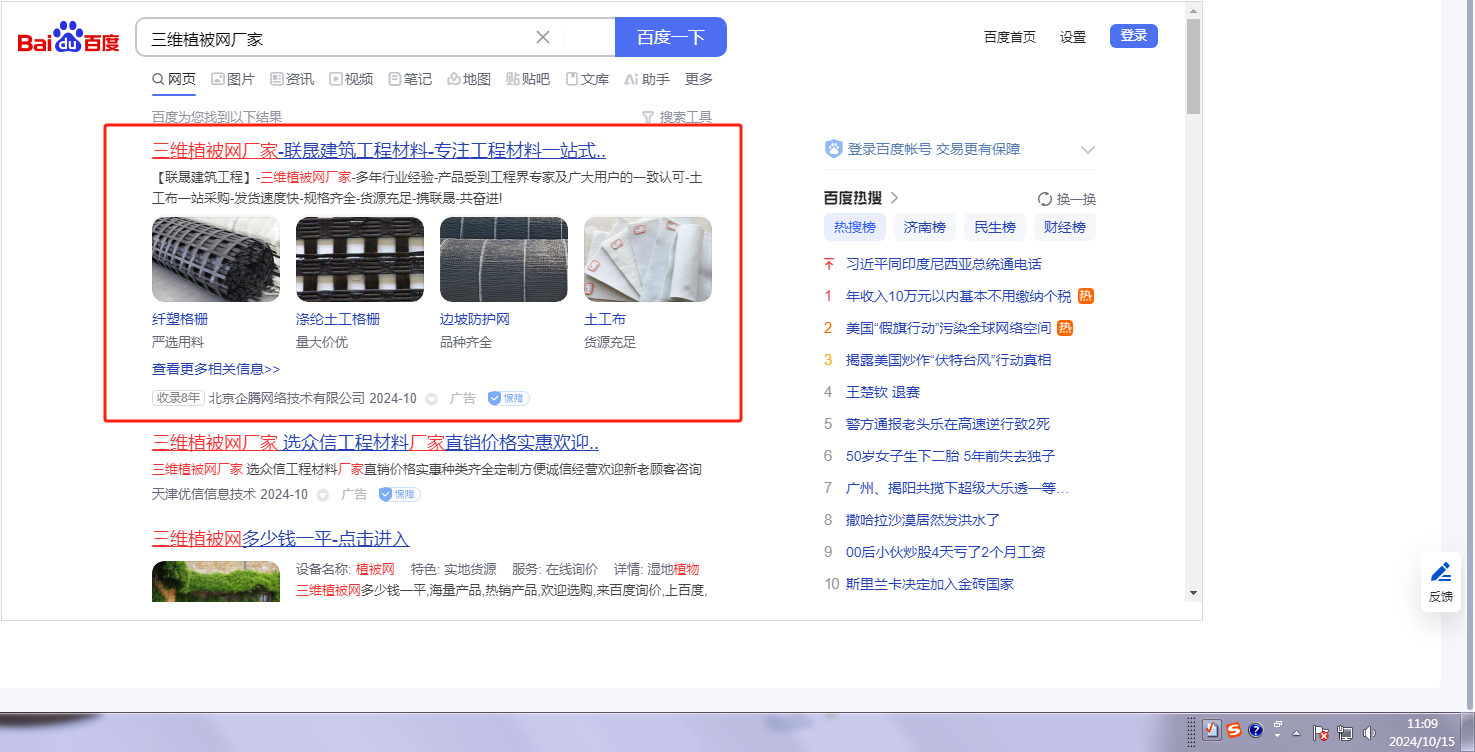Select the 网页 search tab

174,79
